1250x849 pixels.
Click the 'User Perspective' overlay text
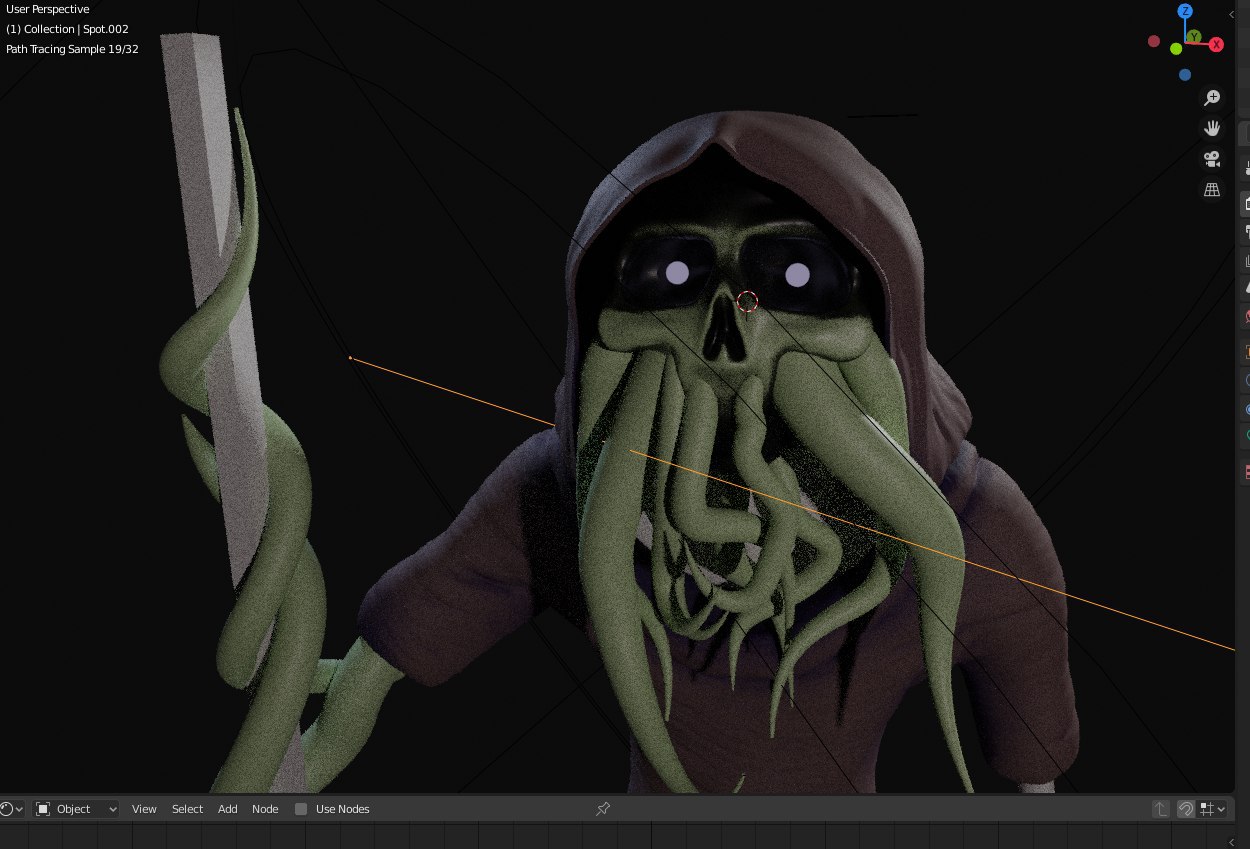click(48, 9)
